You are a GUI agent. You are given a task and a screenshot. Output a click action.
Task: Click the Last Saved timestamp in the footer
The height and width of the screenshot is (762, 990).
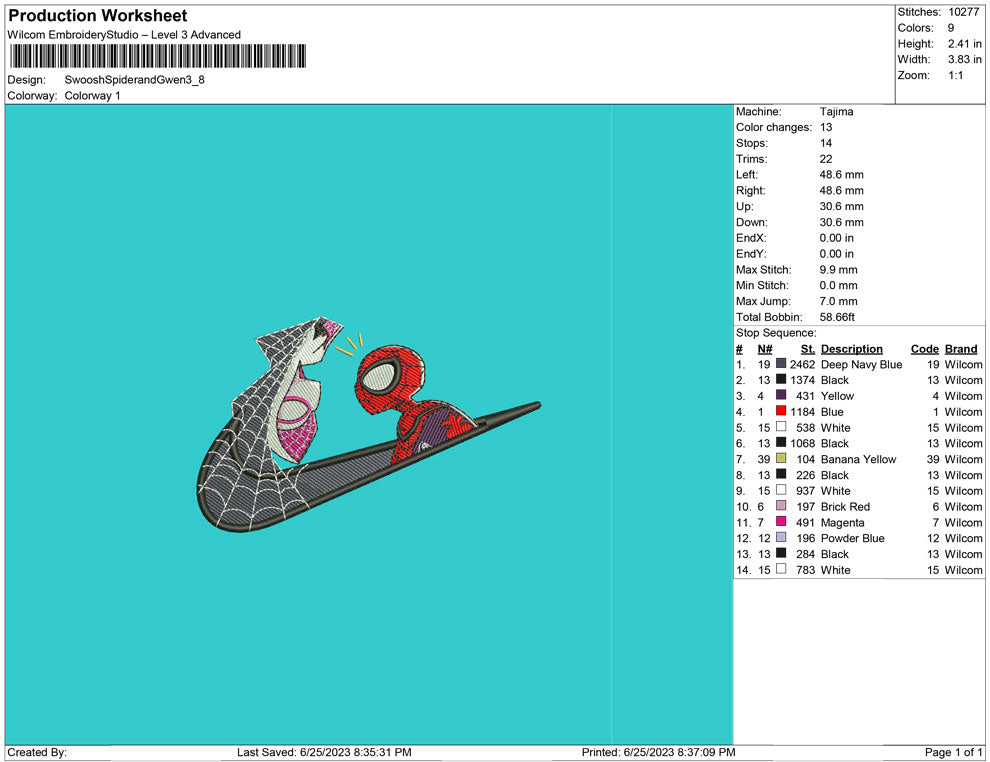pos(324,752)
